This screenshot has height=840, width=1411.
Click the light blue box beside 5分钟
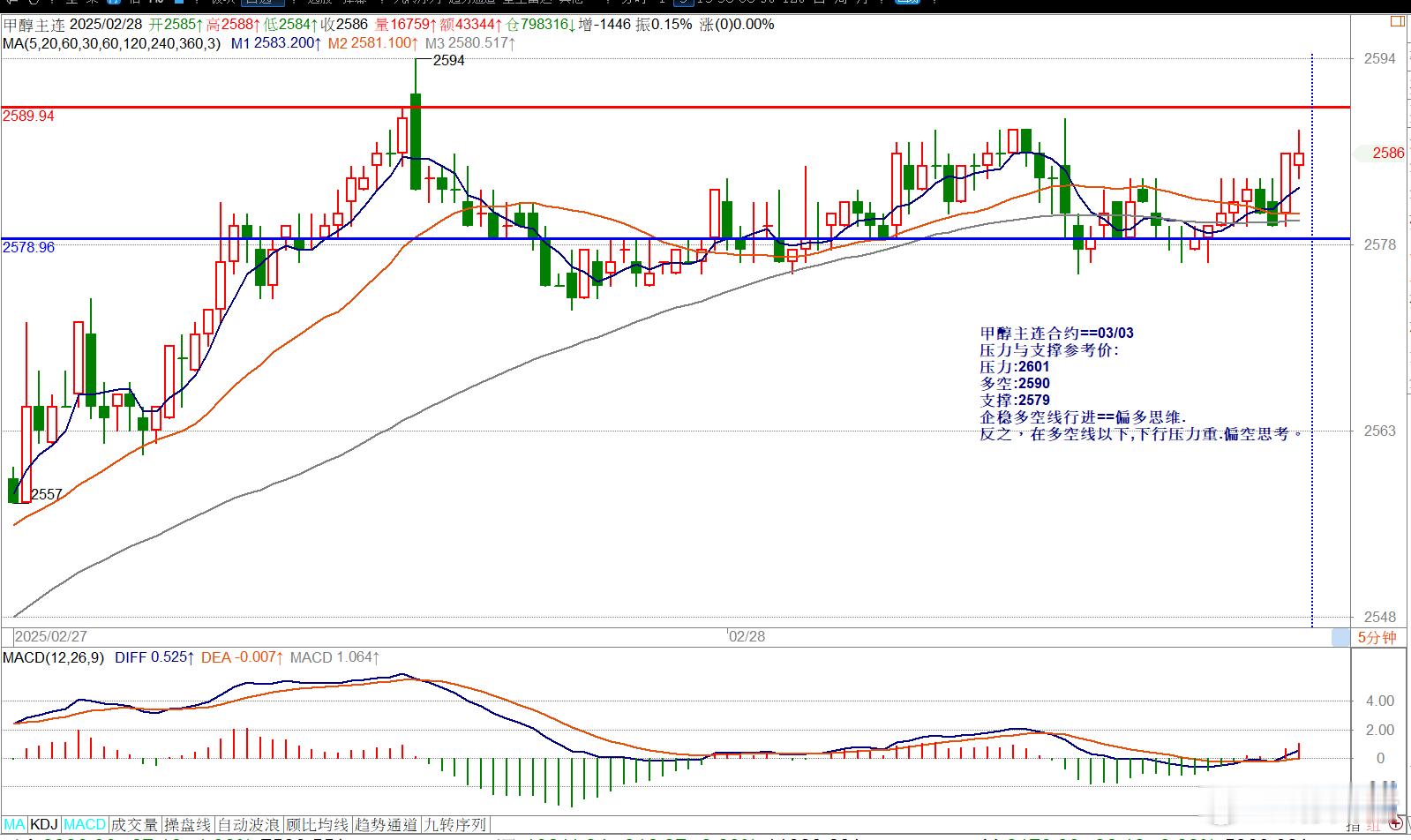1341,637
